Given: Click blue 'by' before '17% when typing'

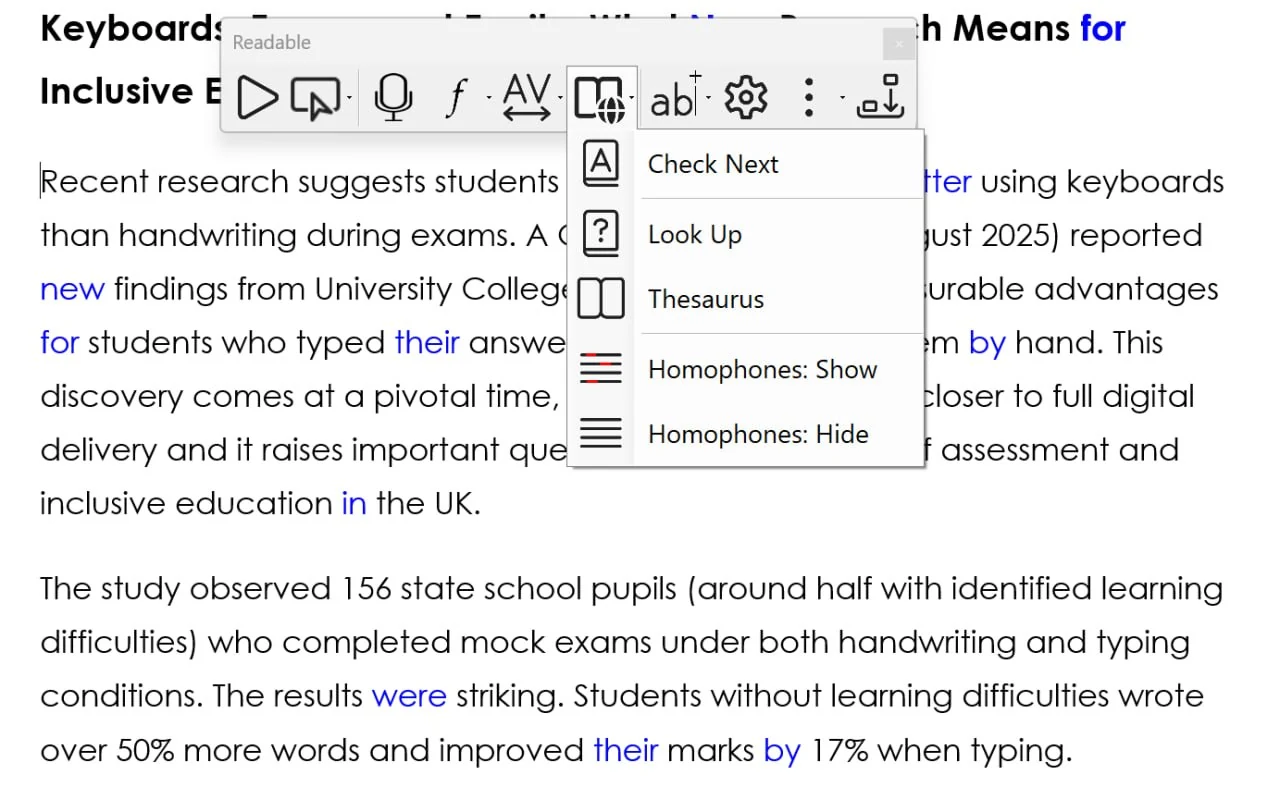Looking at the screenshot, I should (x=782, y=751).
